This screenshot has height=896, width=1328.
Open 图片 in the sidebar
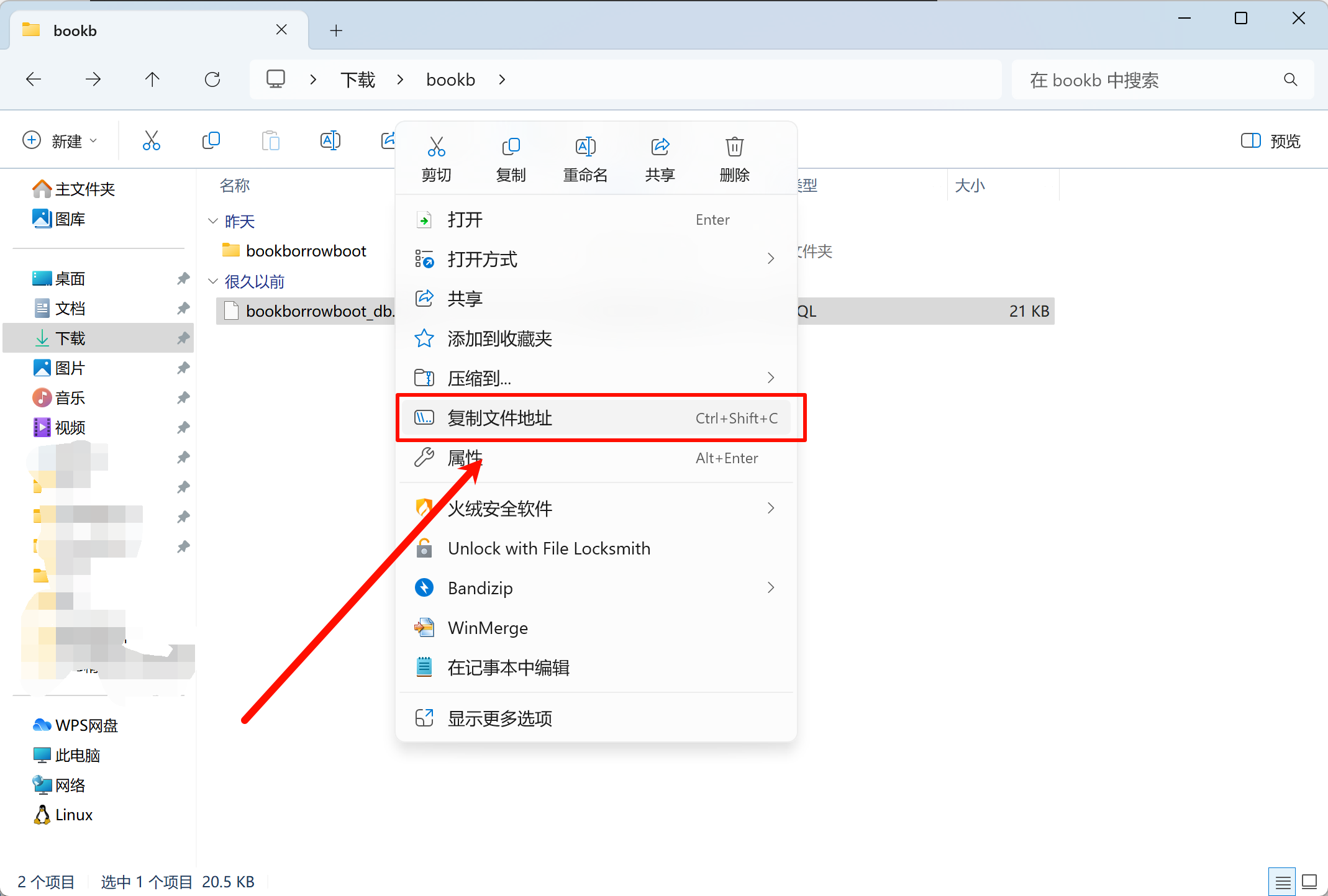(x=60, y=368)
